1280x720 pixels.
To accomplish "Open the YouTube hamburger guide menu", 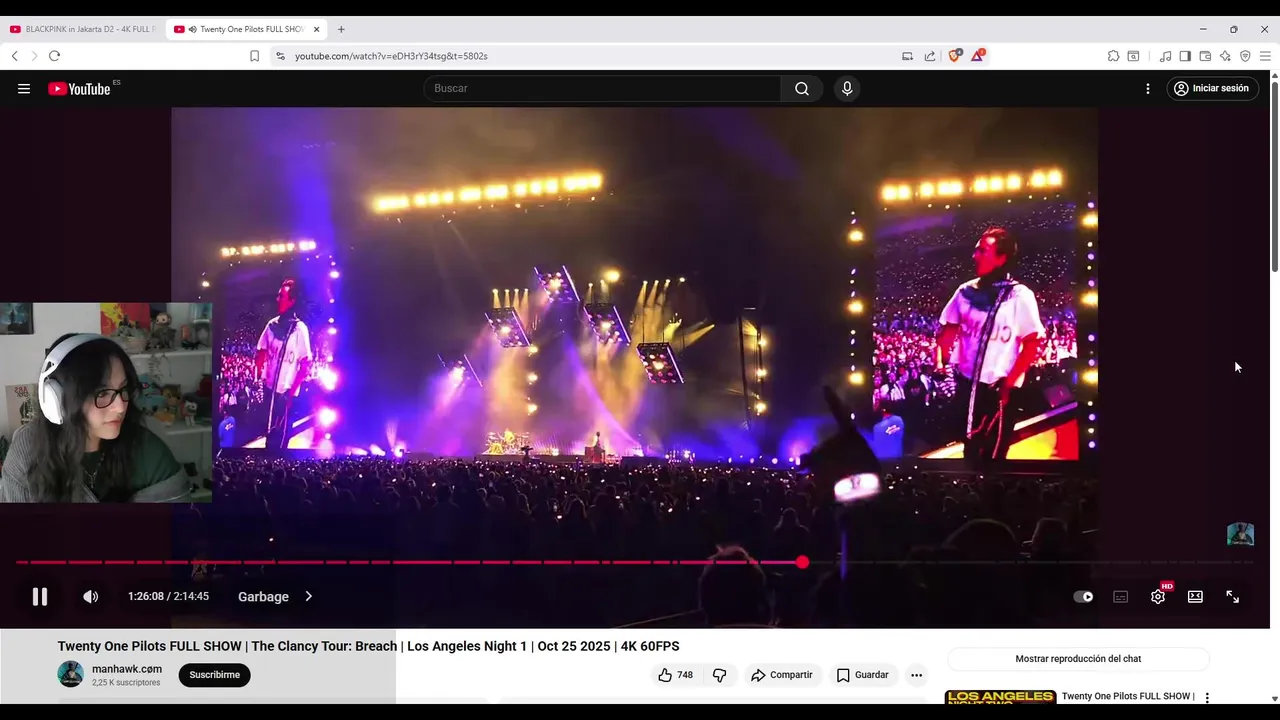I will [x=24, y=88].
